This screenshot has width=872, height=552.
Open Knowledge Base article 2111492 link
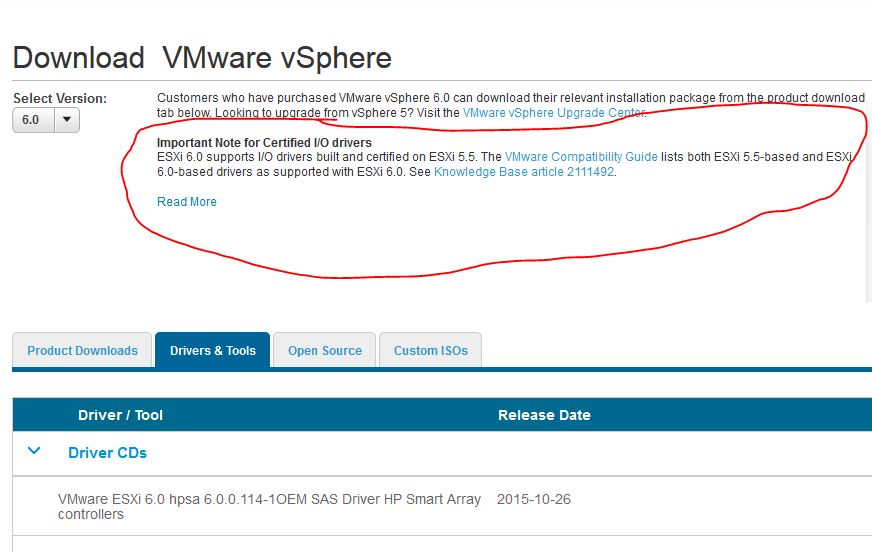524,172
